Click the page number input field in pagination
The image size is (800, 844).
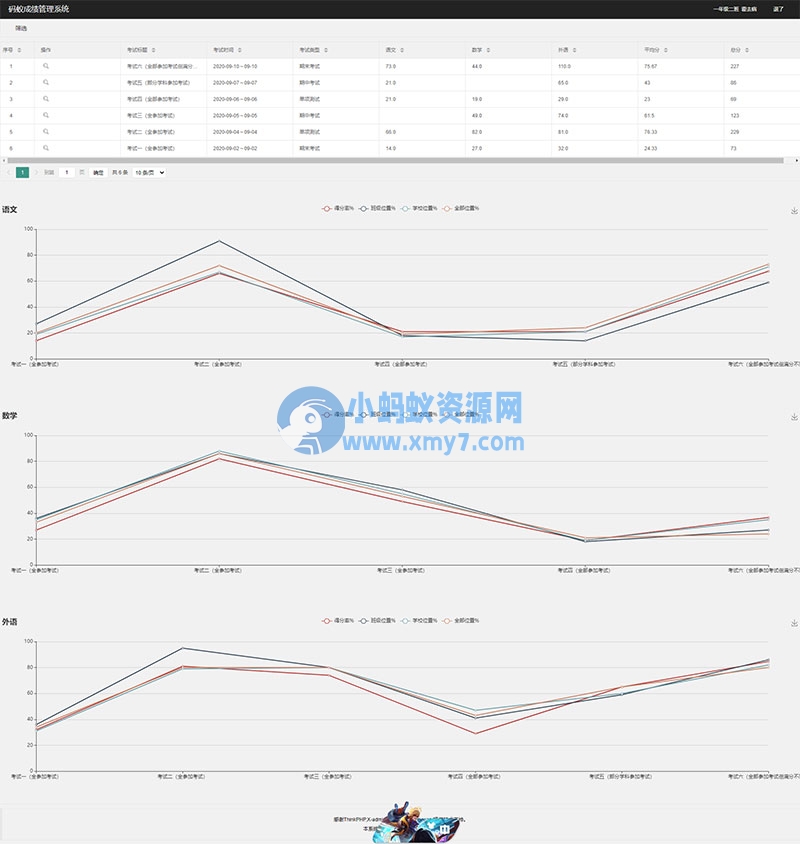click(x=65, y=171)
